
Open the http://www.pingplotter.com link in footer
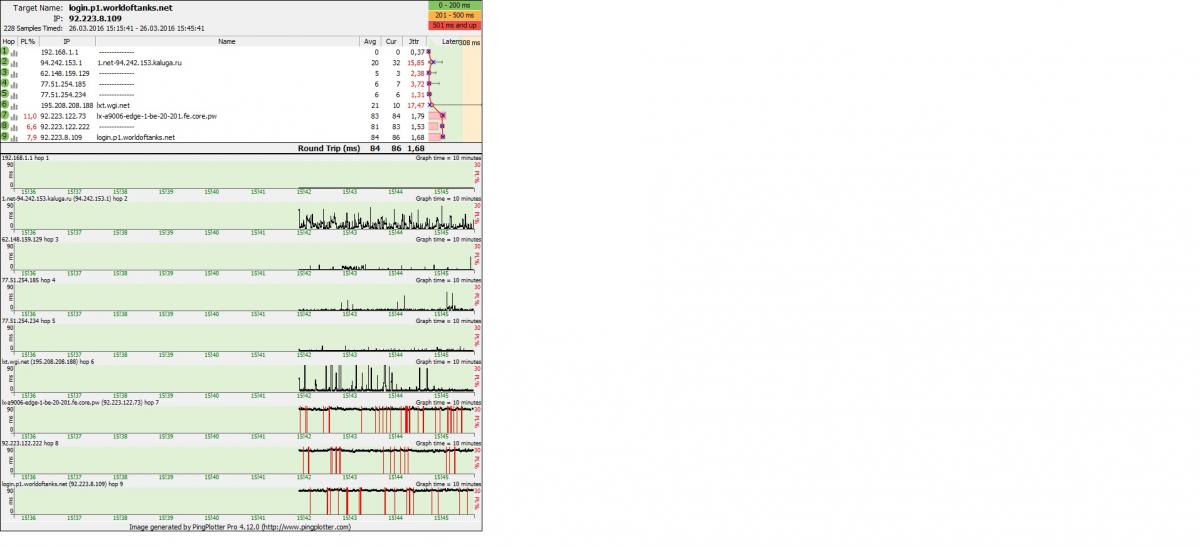tap(307, 527)
